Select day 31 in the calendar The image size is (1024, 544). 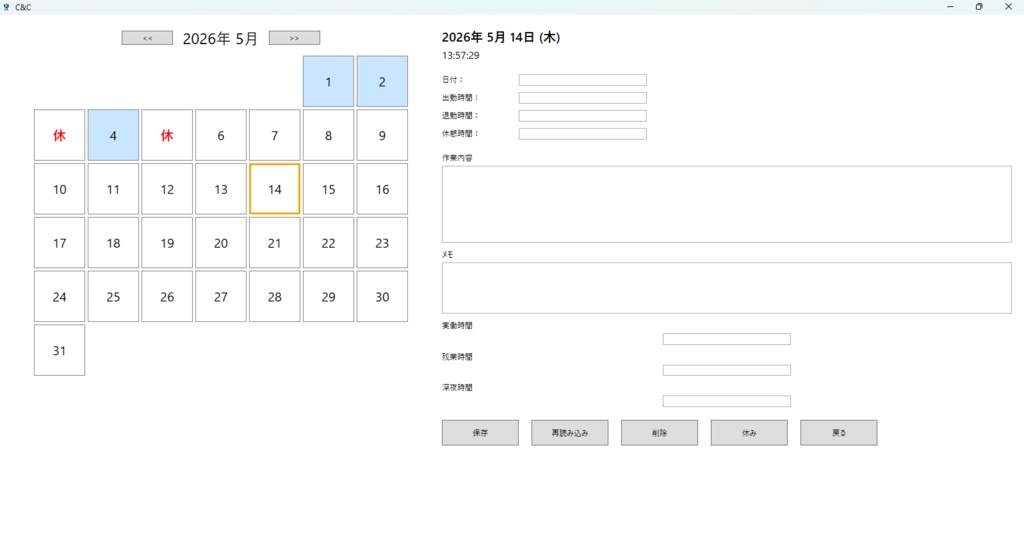tap(59, 350)
